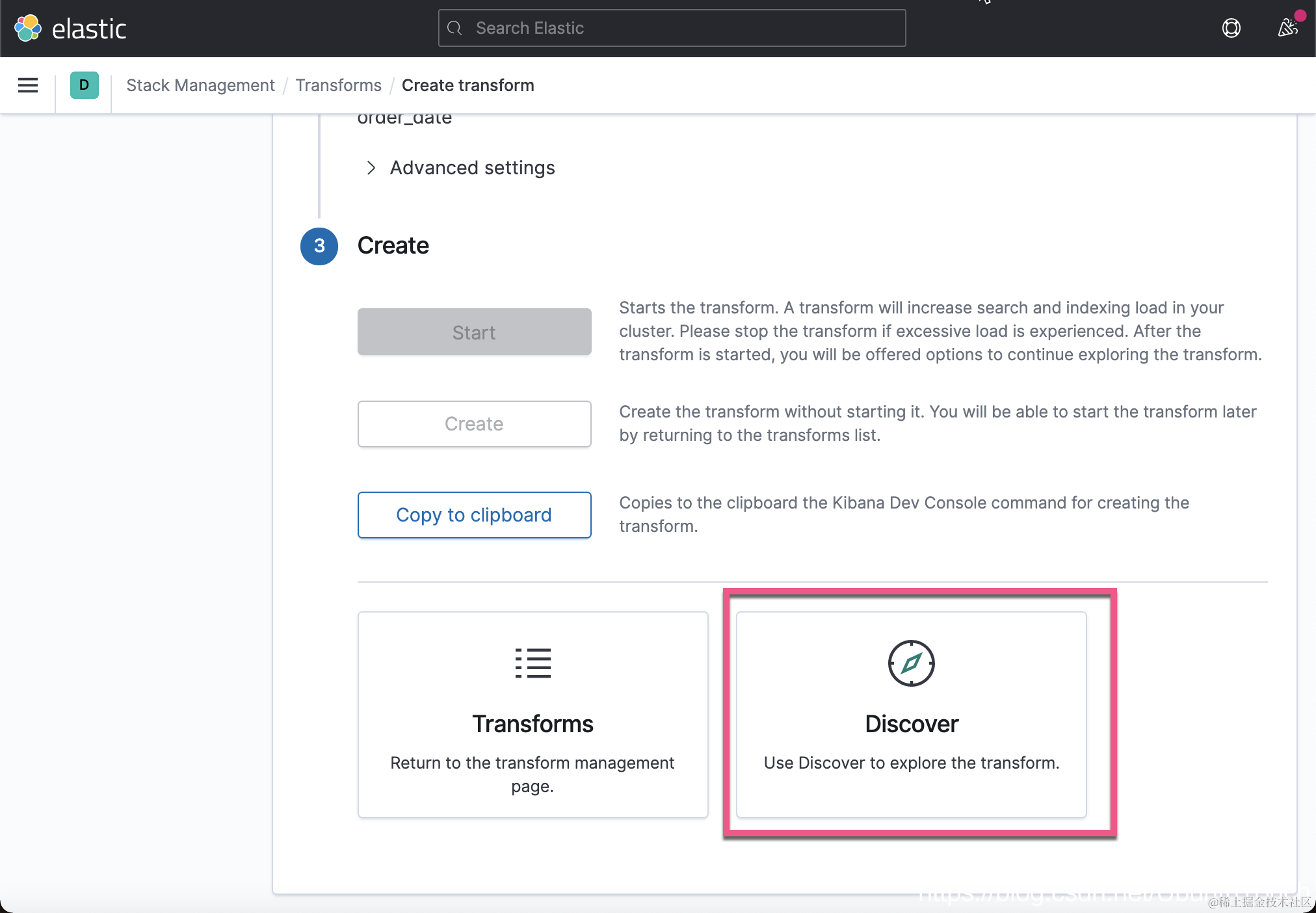1316x913 pixels.
Task: Open the Discover card title
Action: pos(911,724)
